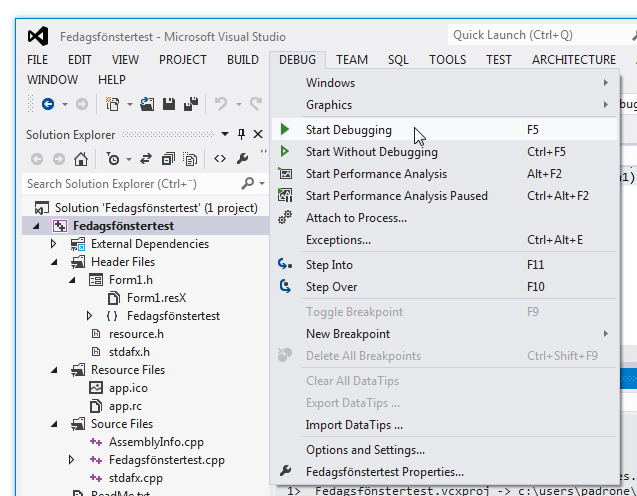
Task: Expand the External Dependencies node
Action: 53,244
